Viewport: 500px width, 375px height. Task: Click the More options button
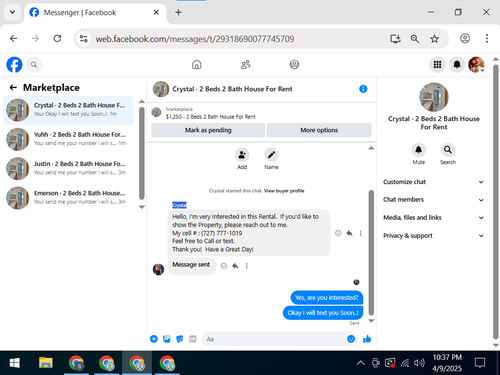(x=319, y=130)
